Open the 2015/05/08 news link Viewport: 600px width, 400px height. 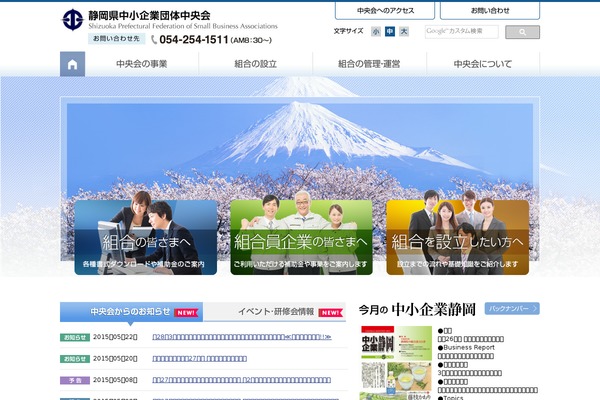coord(241,380)
